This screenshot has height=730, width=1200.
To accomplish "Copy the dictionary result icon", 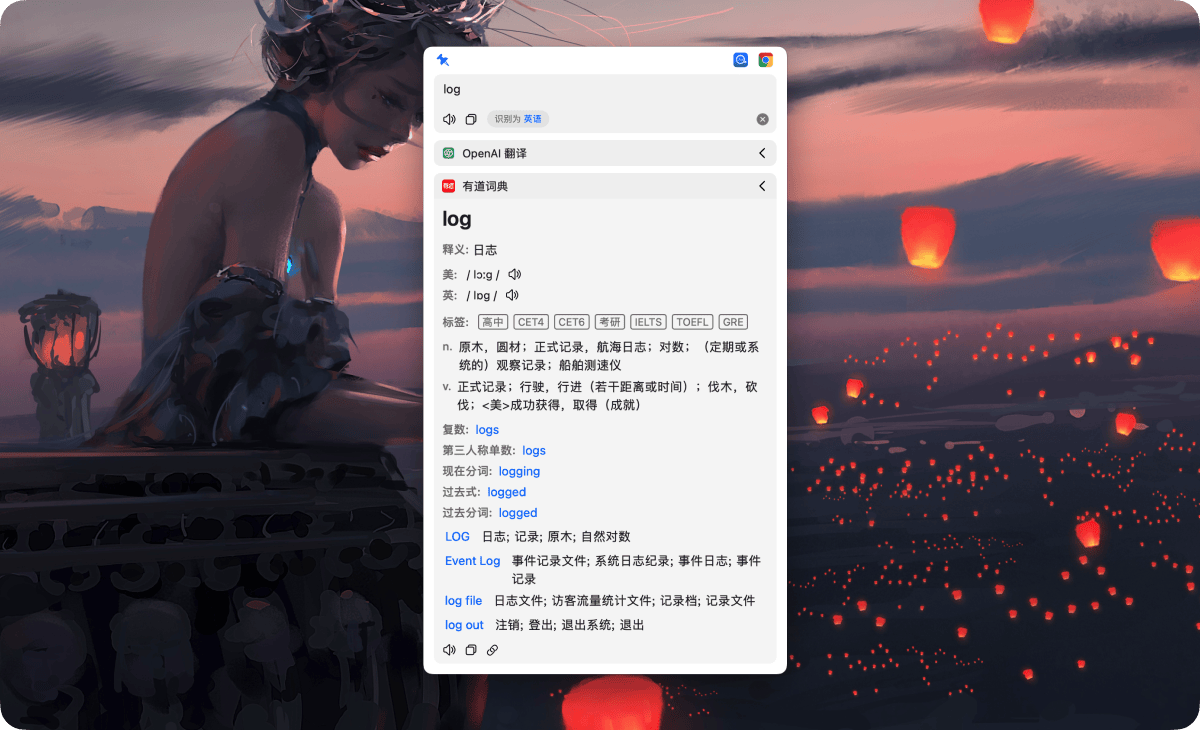I will click(471, 650).
